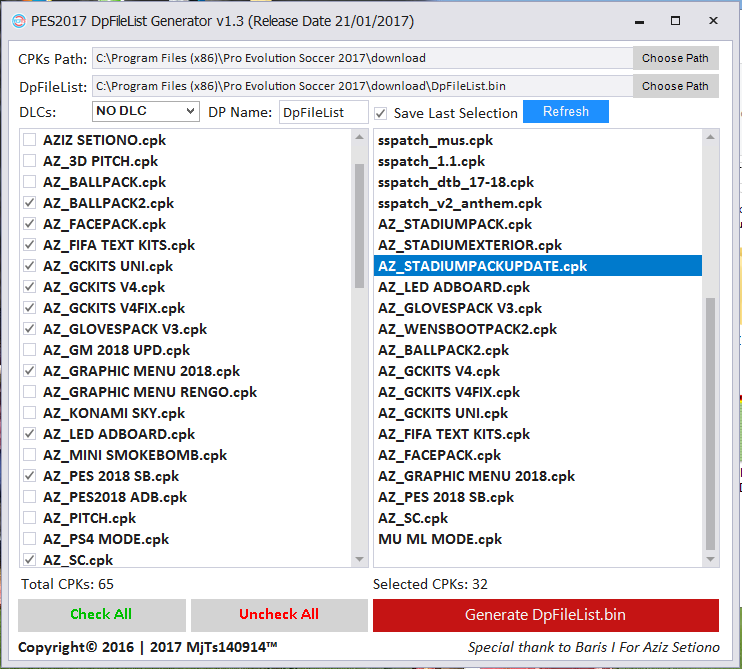
Task: Select AZ_GRAPHIC MENU 2018.cpk in right list
Action: 538,476
